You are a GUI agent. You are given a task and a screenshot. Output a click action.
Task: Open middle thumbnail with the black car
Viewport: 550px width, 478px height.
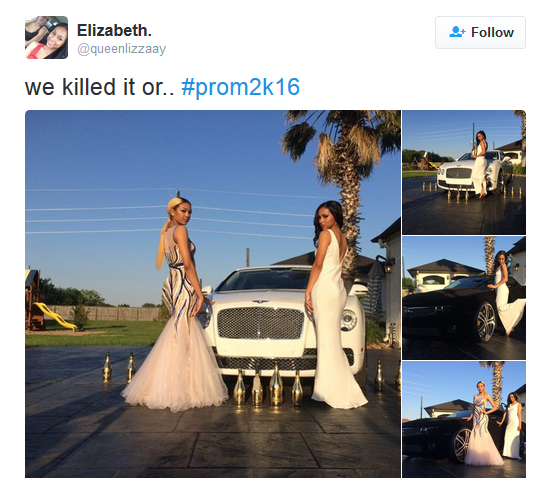pos(464,298)
